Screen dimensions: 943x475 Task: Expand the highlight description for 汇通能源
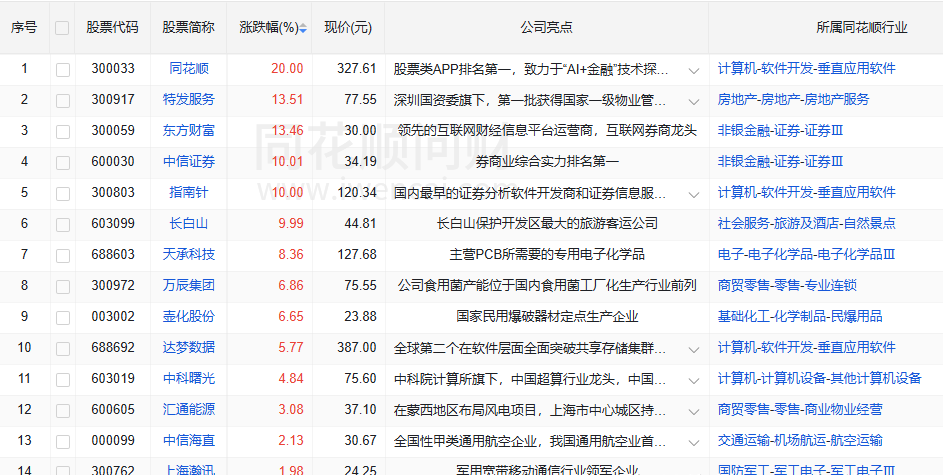[693, 412]
